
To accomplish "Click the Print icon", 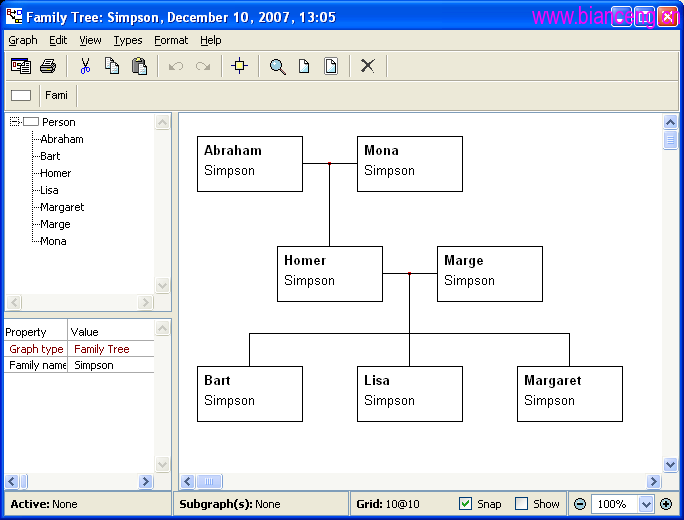I will pyautogui.click(x=48, y=66).
